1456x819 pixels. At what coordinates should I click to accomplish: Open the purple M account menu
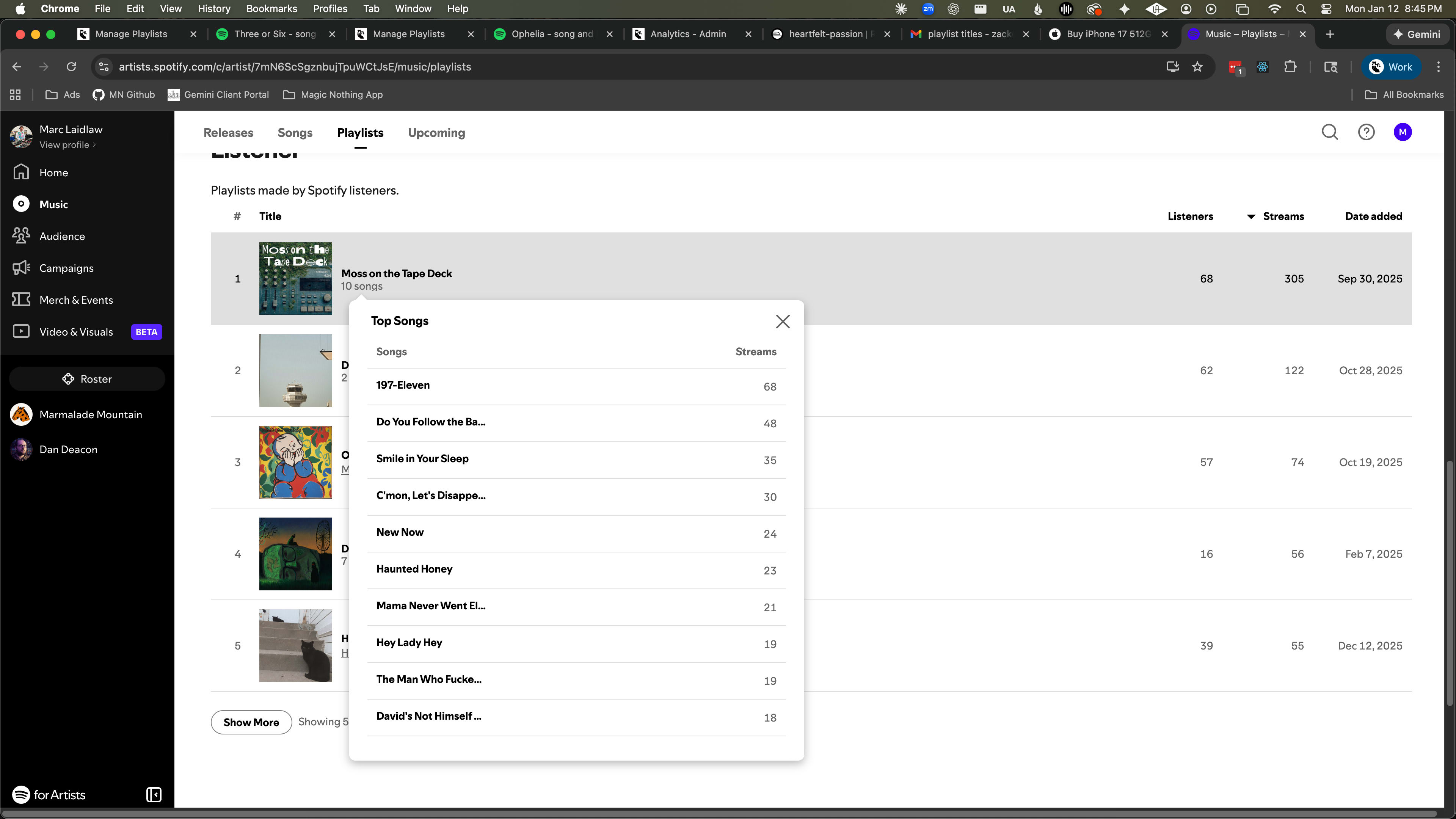tap(1402, 132)
